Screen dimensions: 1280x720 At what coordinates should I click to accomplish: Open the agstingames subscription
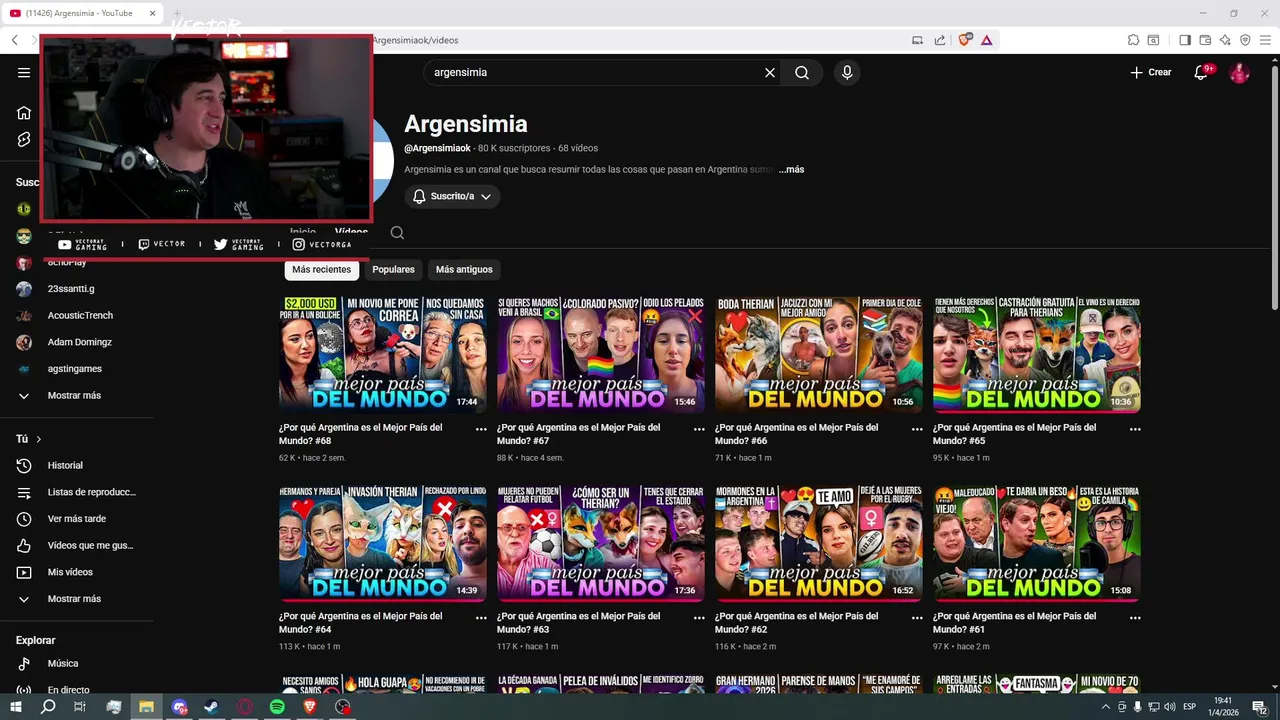(x=77, y=369)
